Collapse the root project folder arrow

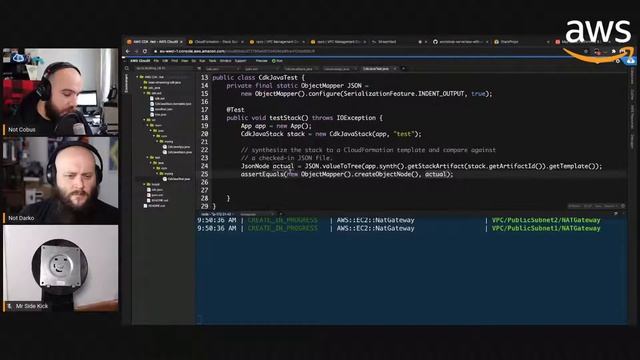click(x=137, y=77)
